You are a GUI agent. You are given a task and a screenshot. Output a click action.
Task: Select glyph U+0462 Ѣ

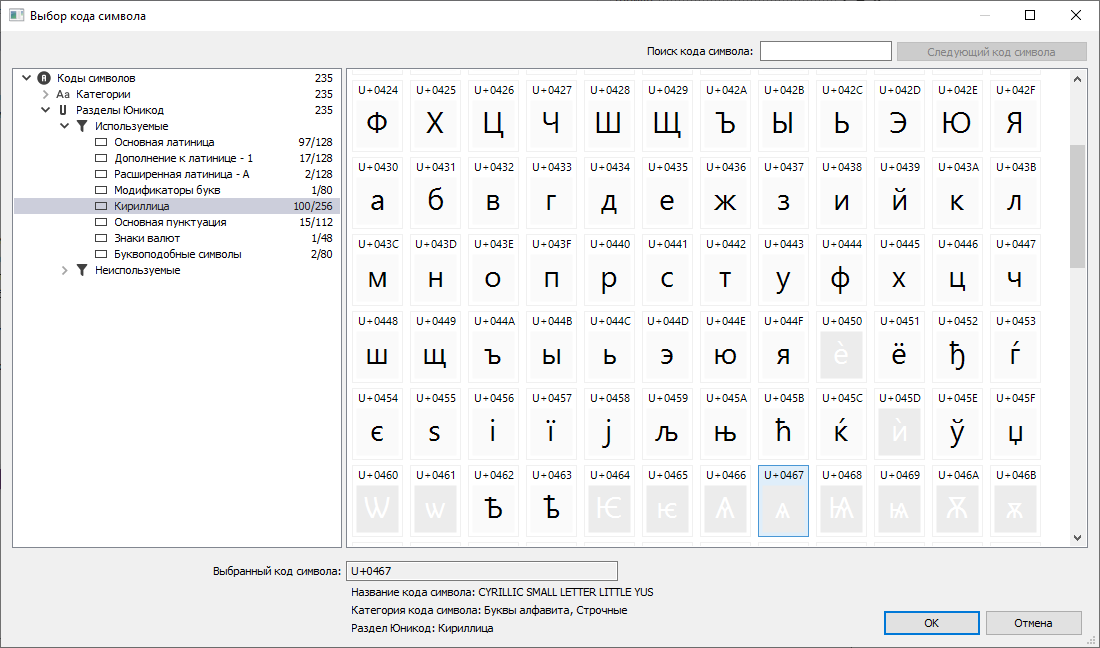pos(493,501)
